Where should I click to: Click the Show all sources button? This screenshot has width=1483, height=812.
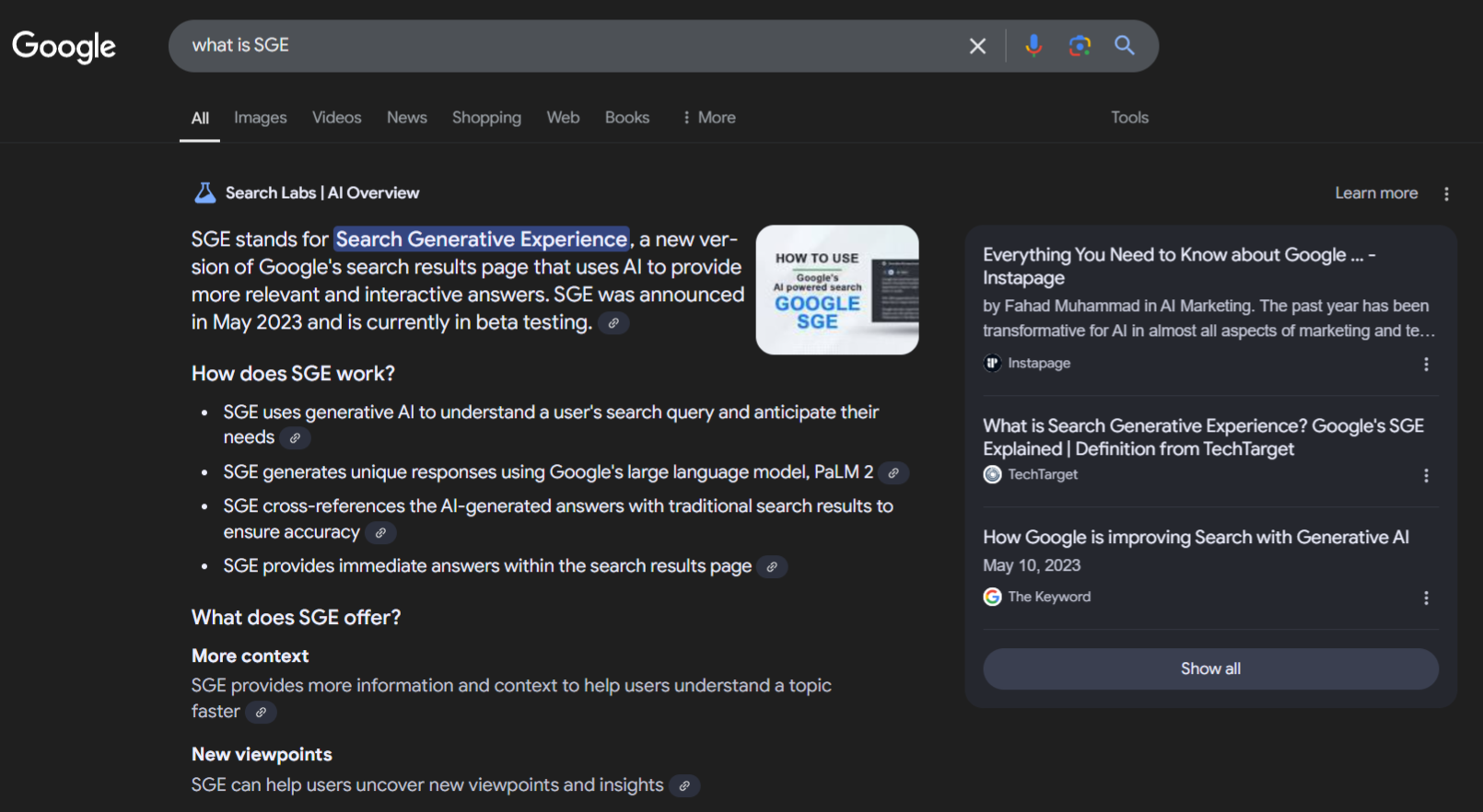[x=1210, y=669]
